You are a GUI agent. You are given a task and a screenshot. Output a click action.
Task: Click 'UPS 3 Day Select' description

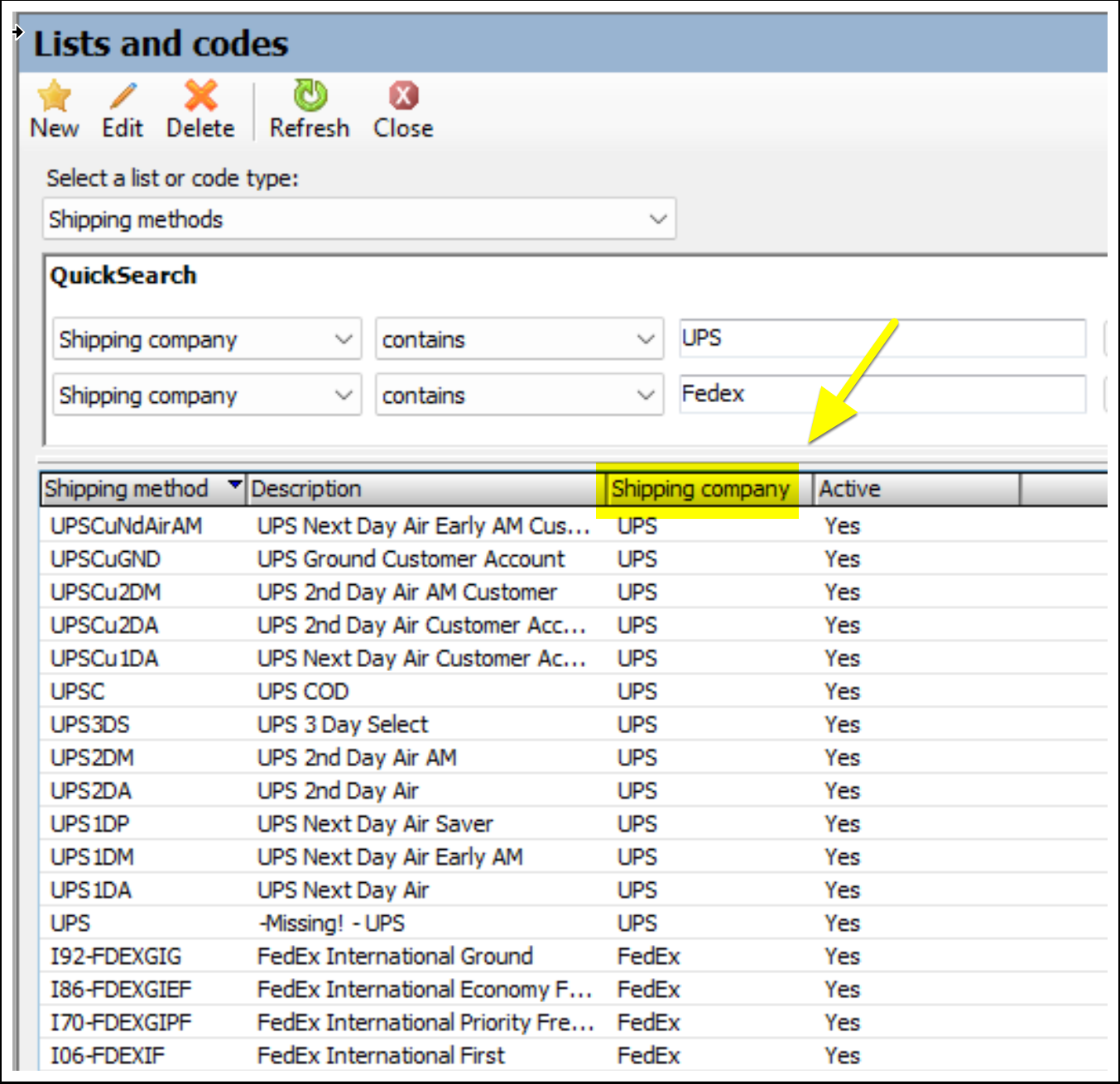[343, 725]
